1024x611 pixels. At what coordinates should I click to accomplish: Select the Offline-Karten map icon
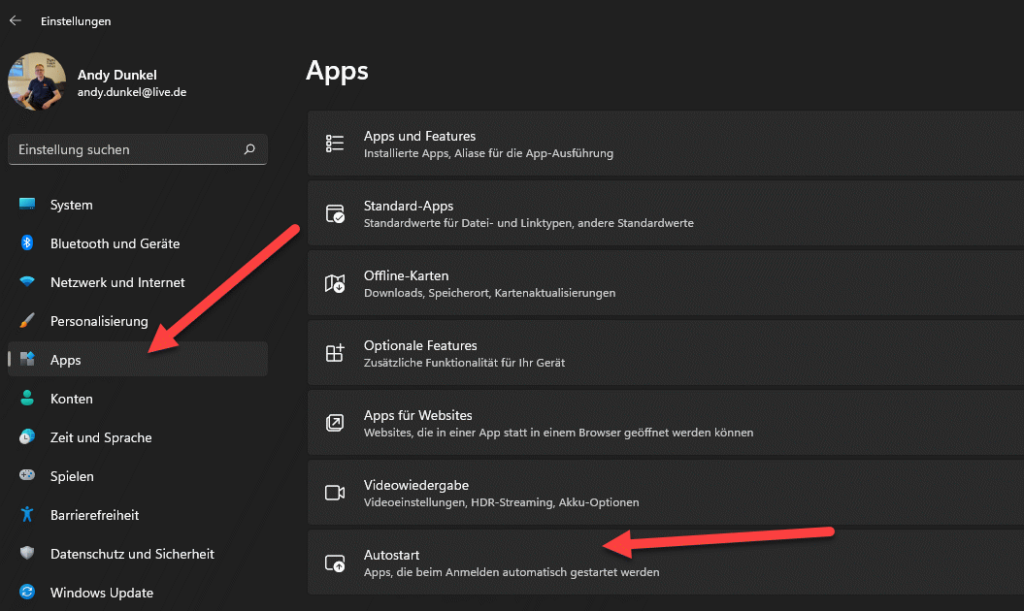[x=334, y=282]
